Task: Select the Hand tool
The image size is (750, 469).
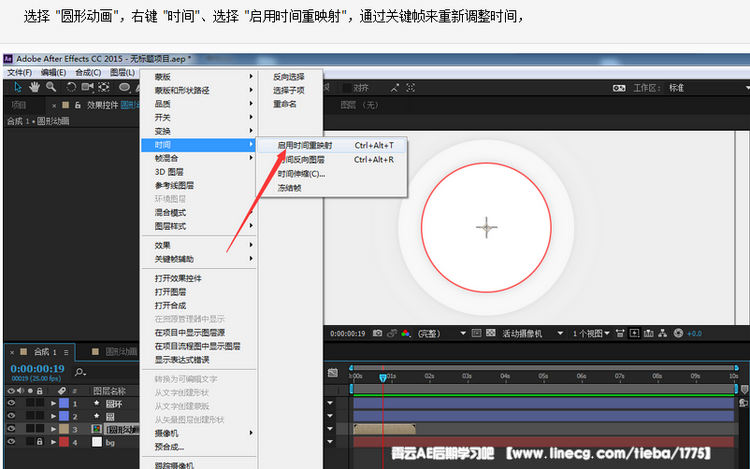Action: [x=34, y=87]
